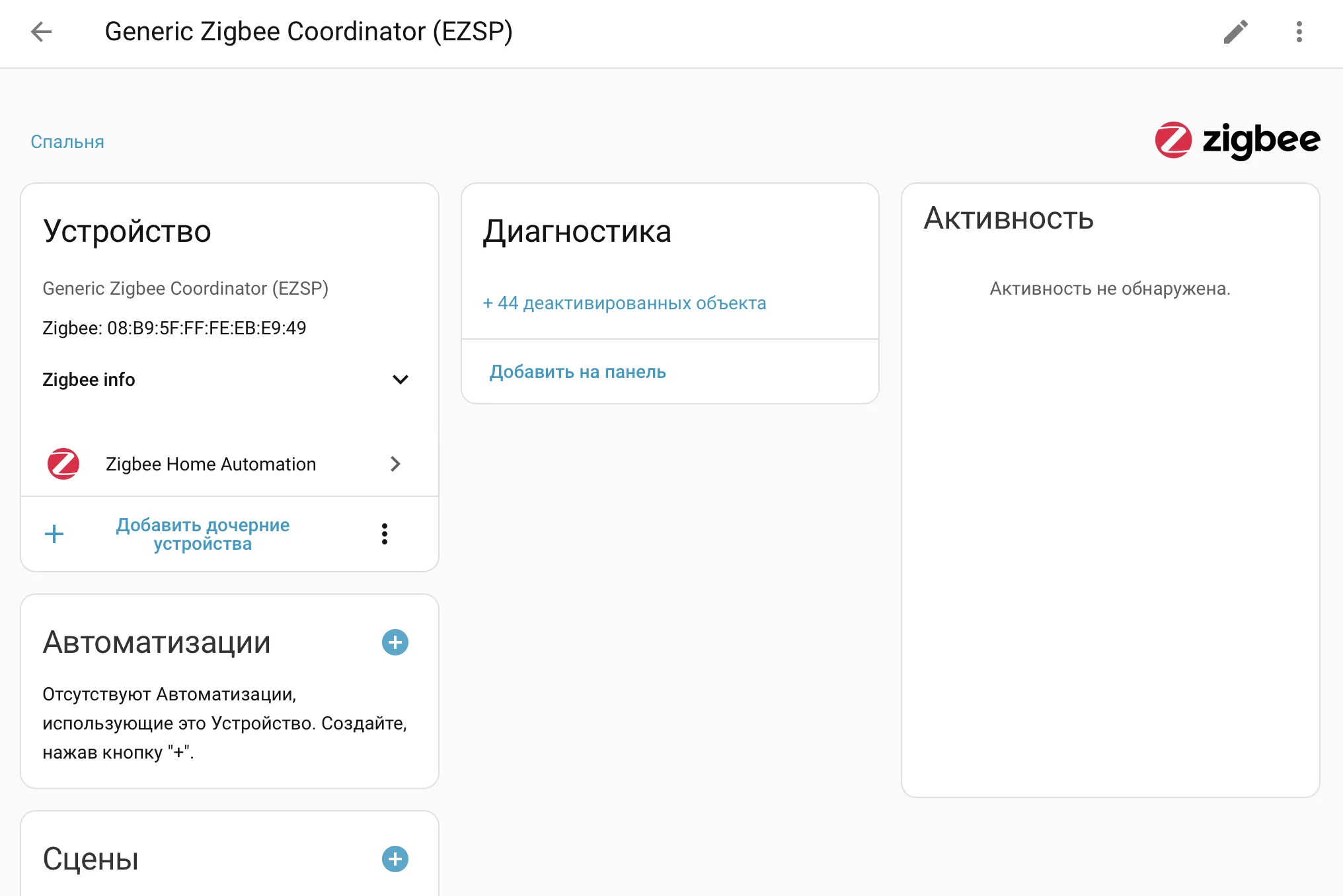Open device card three-dot menu
The height and width of the screenshot is (896, 1343).
[385, 534]
